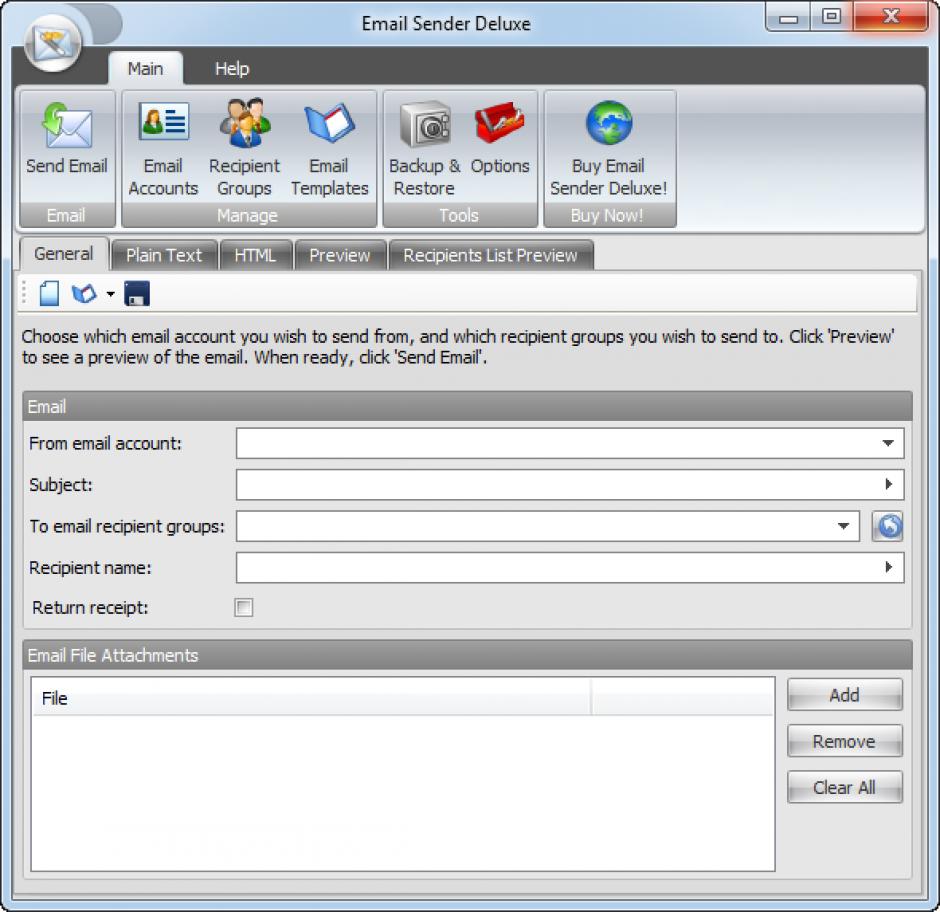Image resolution: width=940 pixels, height=912 pixels.
Task: Click the File column header
Action: click(312, 698)
